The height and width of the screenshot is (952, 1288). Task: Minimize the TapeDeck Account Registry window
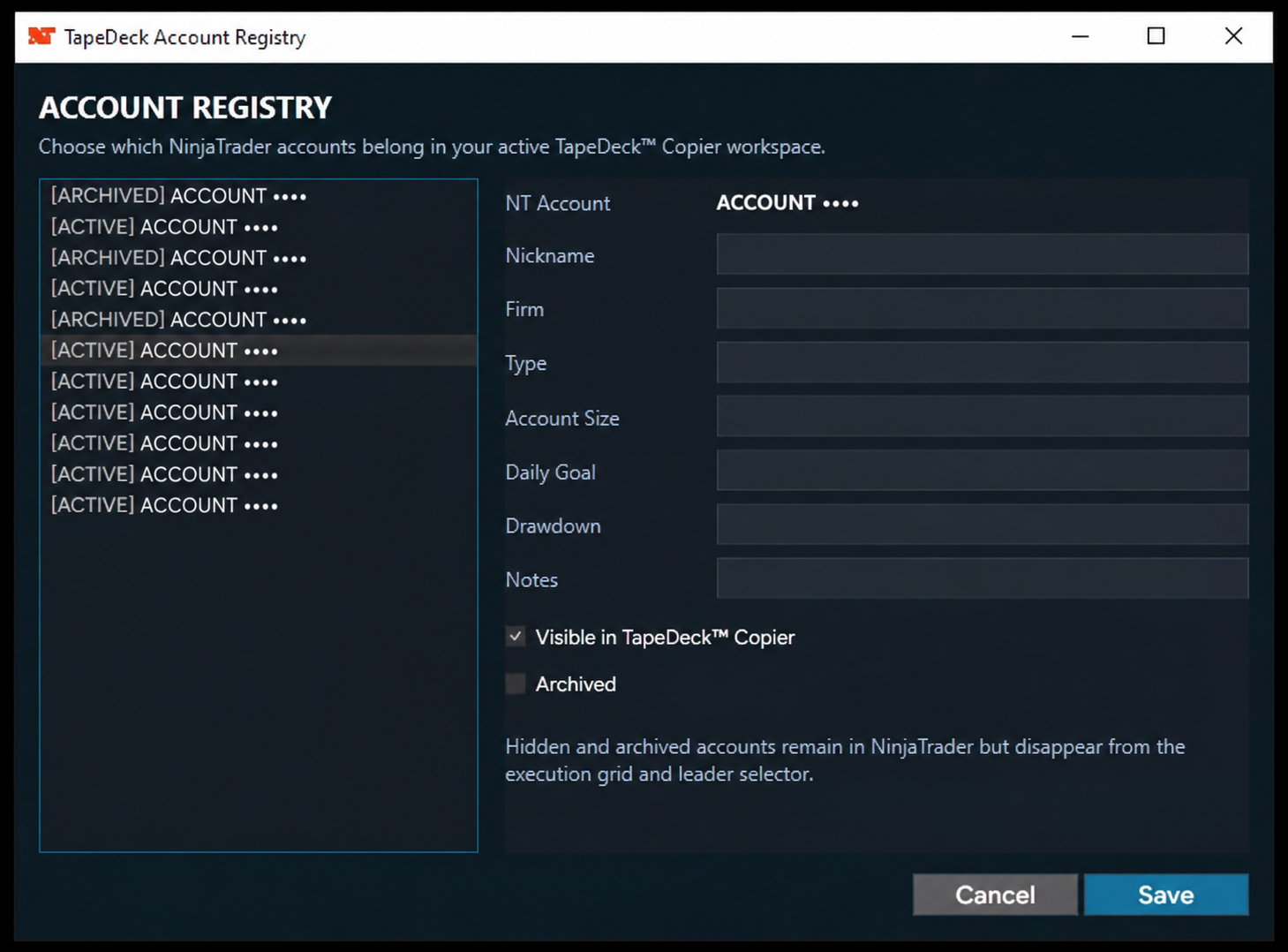(1080, 36)
